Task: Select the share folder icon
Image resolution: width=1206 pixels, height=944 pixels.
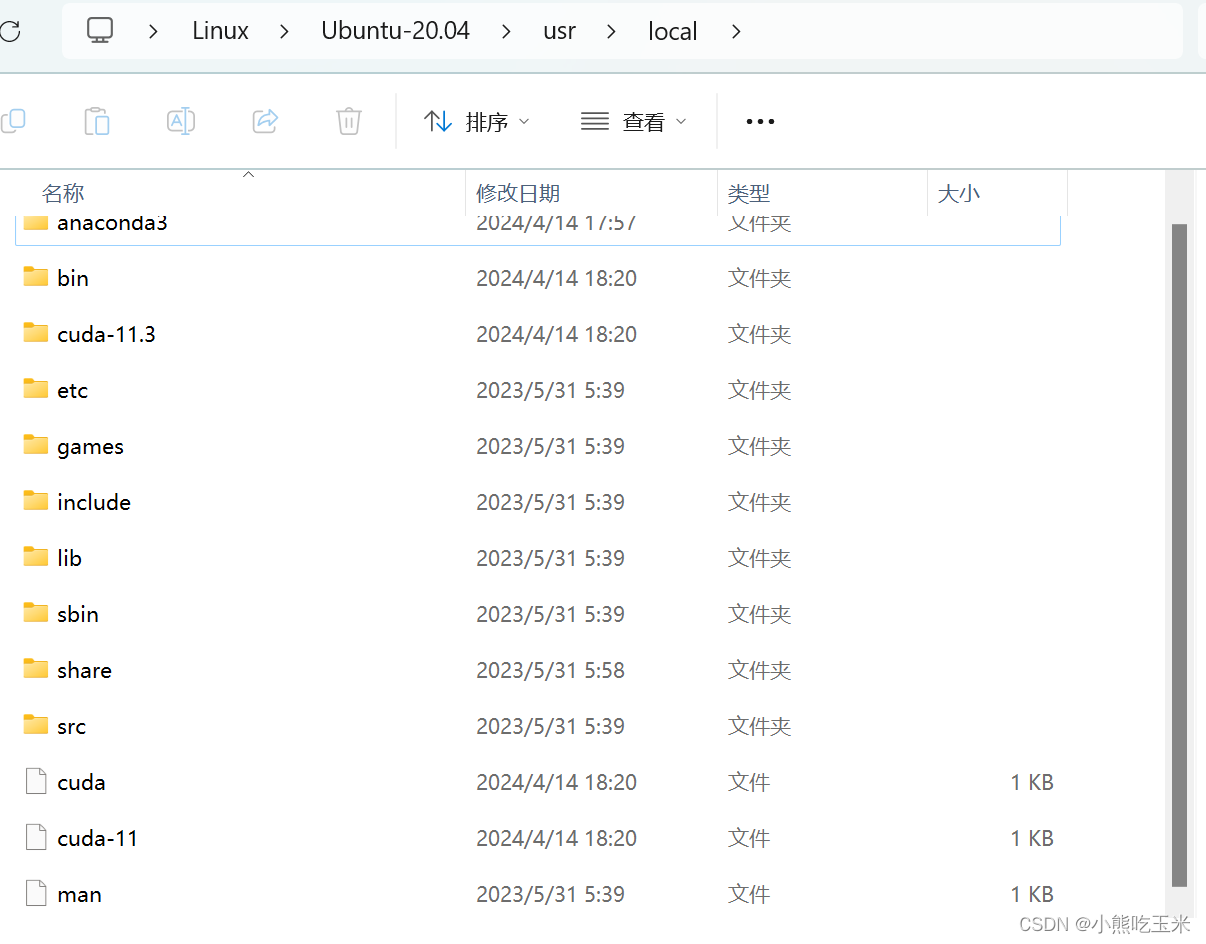Action: [36, 669]
